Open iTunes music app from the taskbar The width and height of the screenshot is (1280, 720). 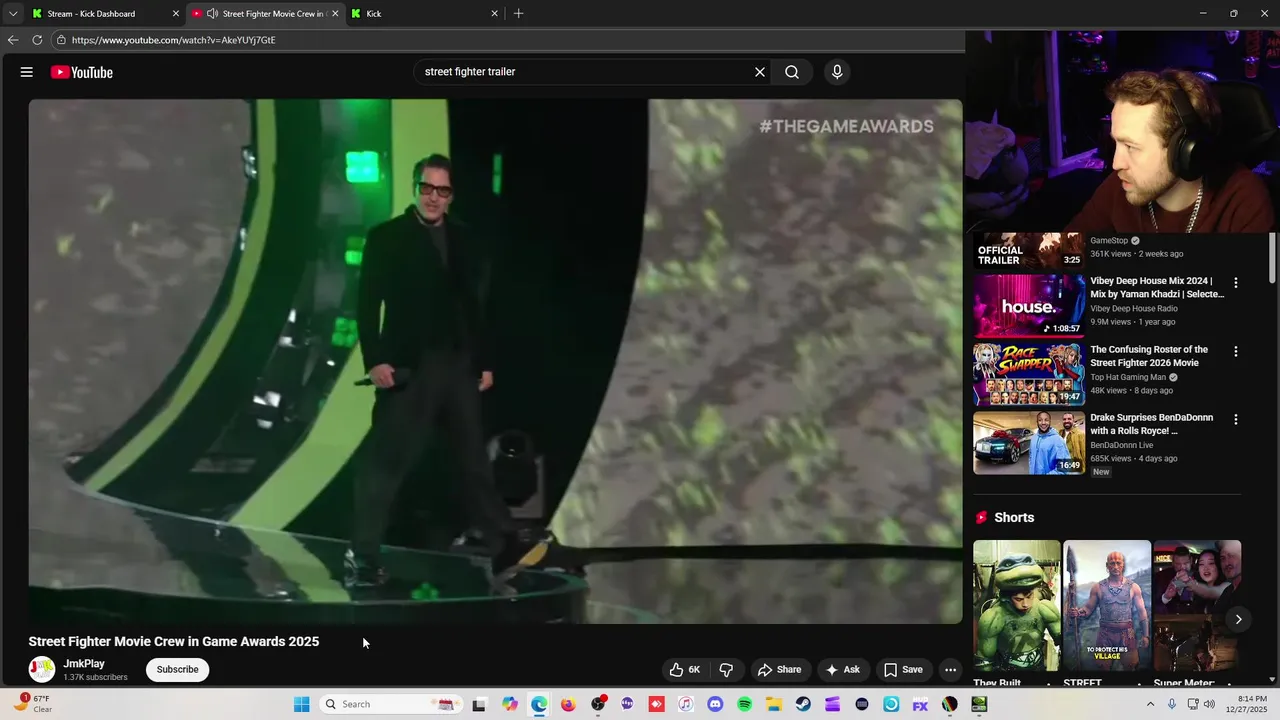pyautogui.click(x=685, y=704)
